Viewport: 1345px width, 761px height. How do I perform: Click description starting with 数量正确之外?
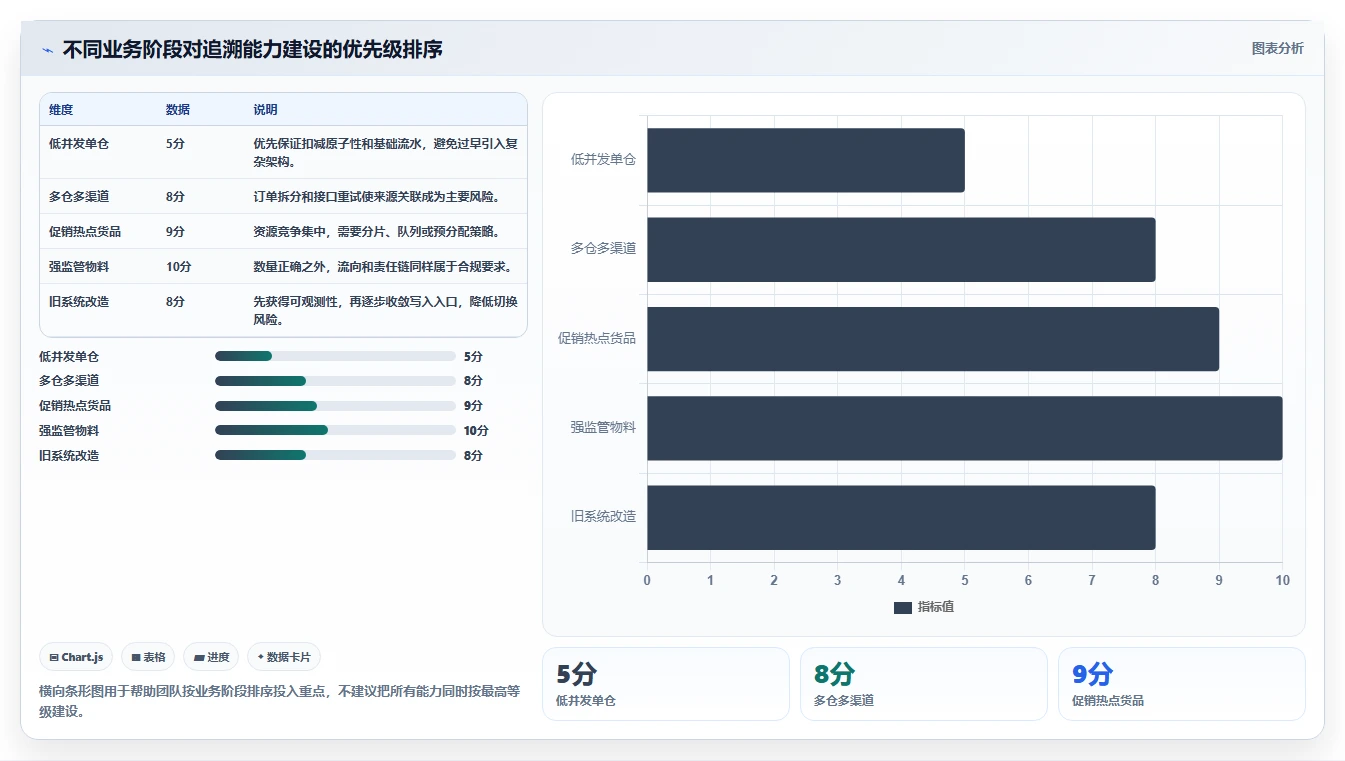(x=383, y=266)
